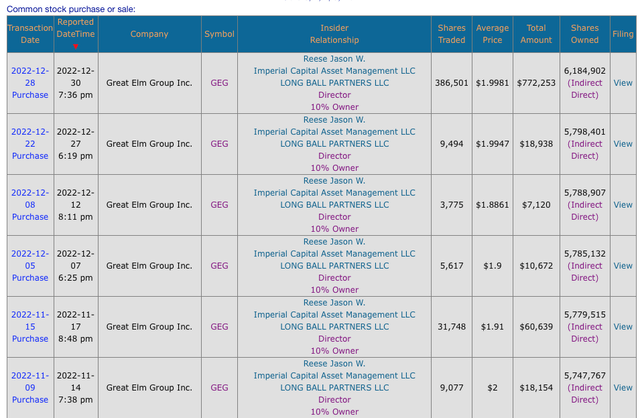Select the $60,639 total amount cell
Image resolution: width=640 pixels, height=418 pixels.
pyautogui.click(x=536, y=327)
